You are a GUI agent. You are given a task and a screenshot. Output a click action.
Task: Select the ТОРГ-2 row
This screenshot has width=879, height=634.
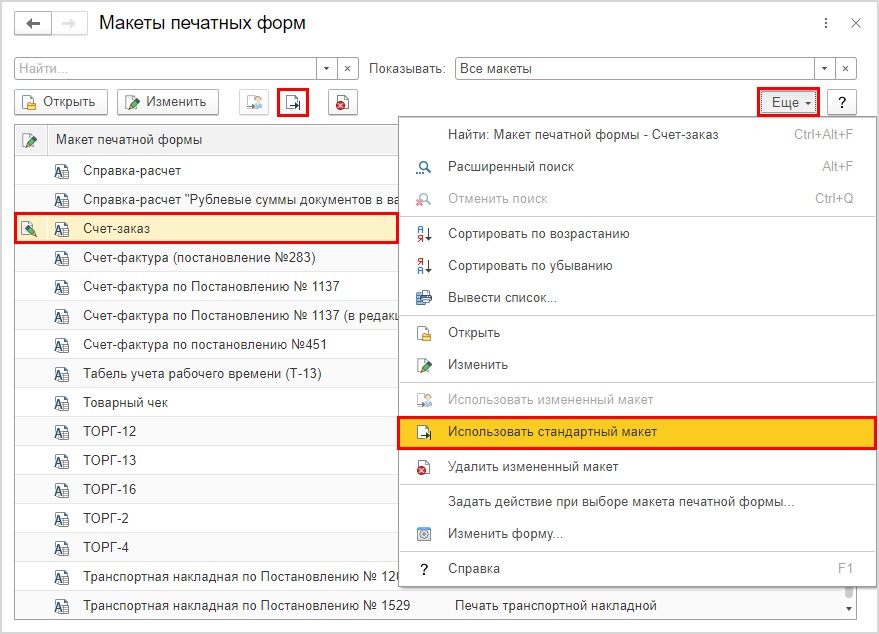point(206,519)
